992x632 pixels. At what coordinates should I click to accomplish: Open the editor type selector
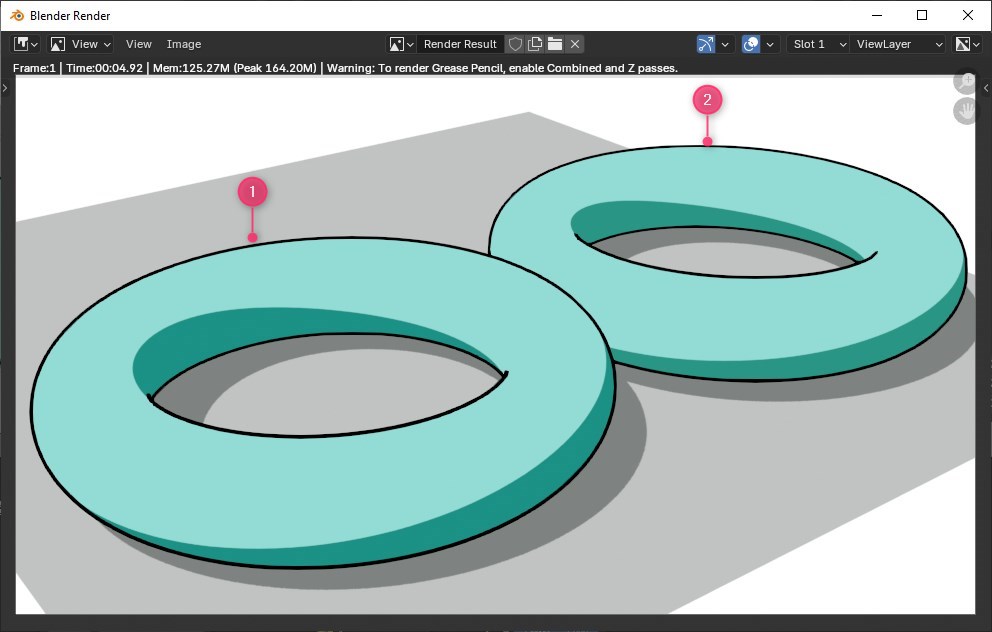tap(26, 44)
